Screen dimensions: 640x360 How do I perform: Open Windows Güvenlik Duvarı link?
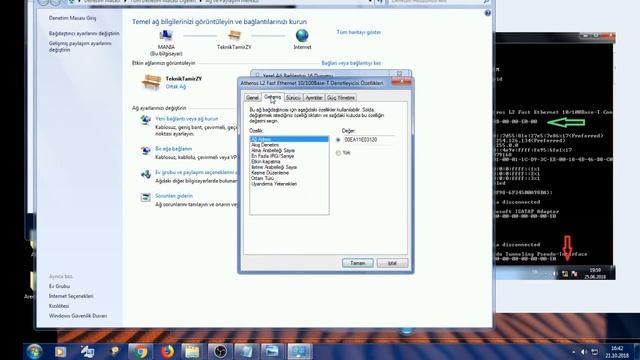click(78, 316)
